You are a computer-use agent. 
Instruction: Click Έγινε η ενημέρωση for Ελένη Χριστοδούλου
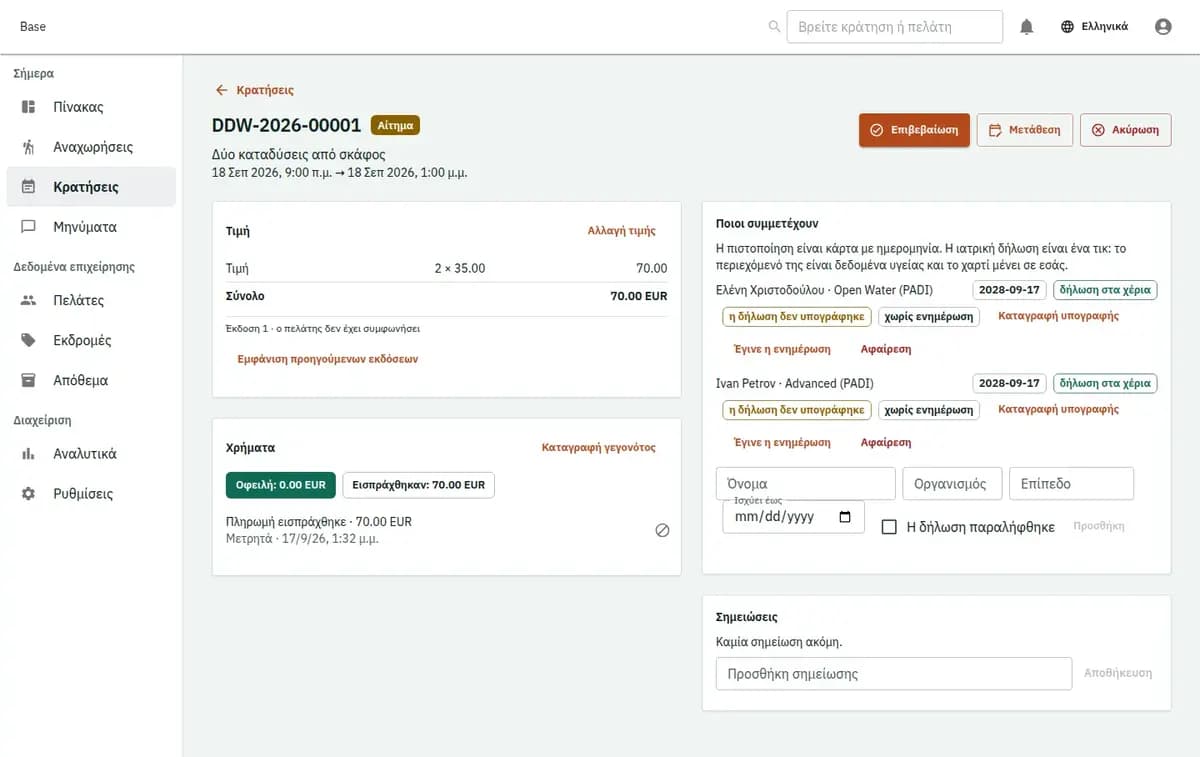point(782,350)
